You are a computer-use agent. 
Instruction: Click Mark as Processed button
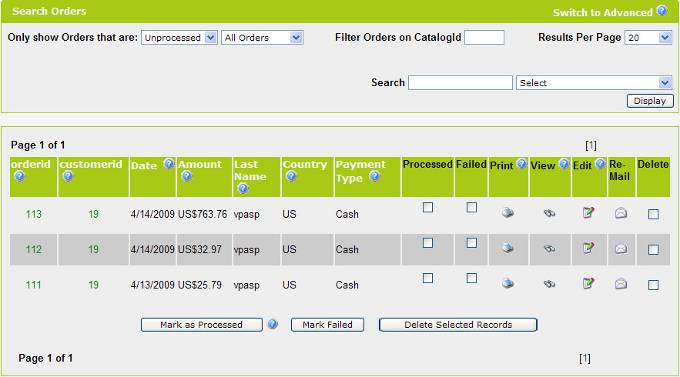coord(202,325)
